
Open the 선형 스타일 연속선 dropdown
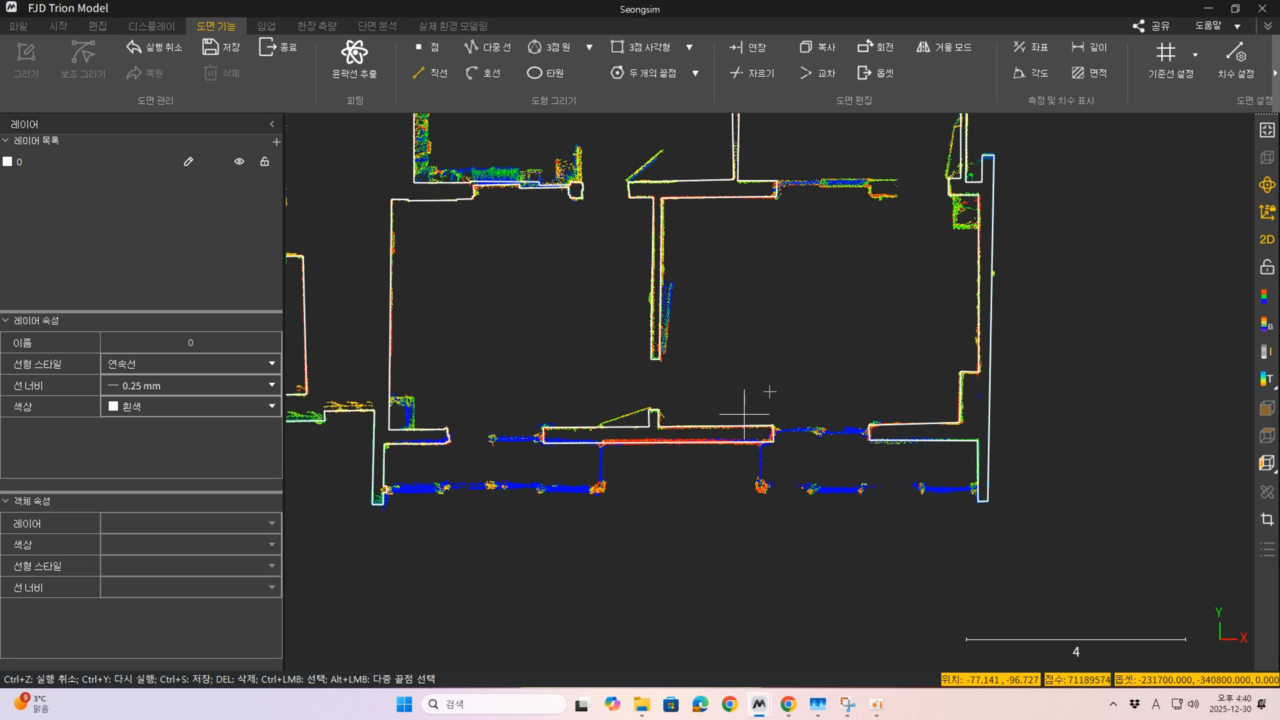(x=191, y=364)
